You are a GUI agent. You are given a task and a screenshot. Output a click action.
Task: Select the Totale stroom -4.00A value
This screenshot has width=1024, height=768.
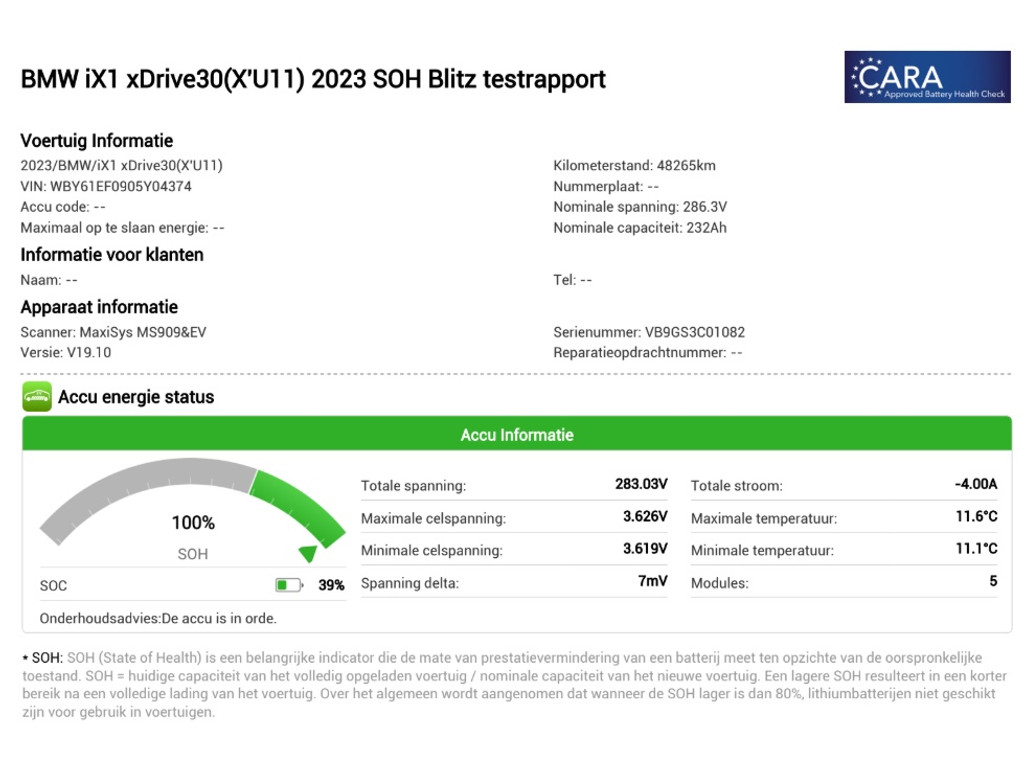975,485
